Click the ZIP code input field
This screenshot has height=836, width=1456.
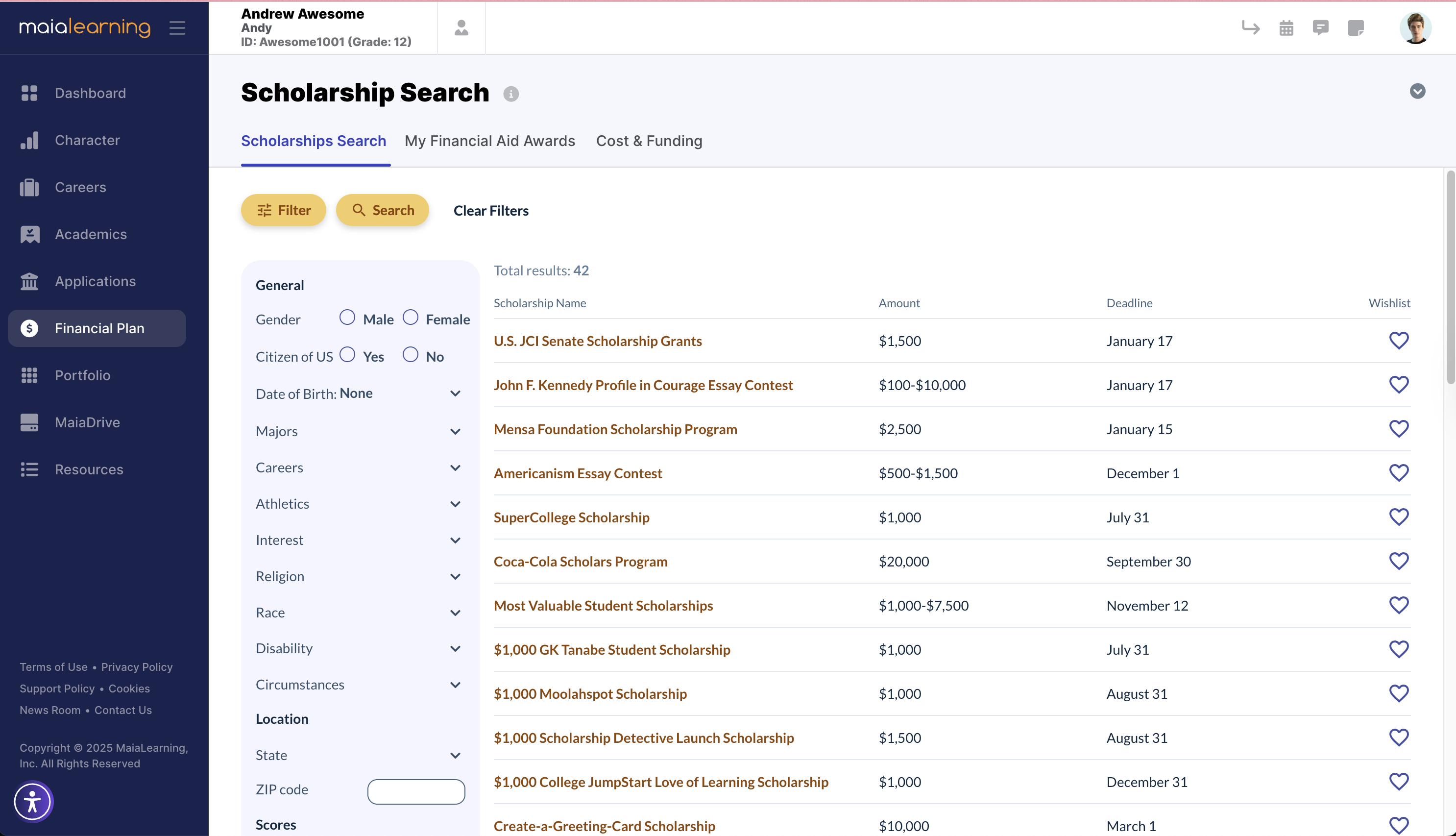click(x=416, y=791)
